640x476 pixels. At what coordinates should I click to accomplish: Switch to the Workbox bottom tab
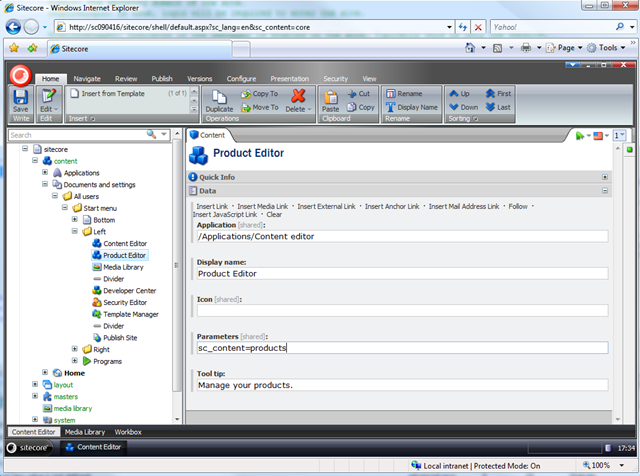[128, 432]
